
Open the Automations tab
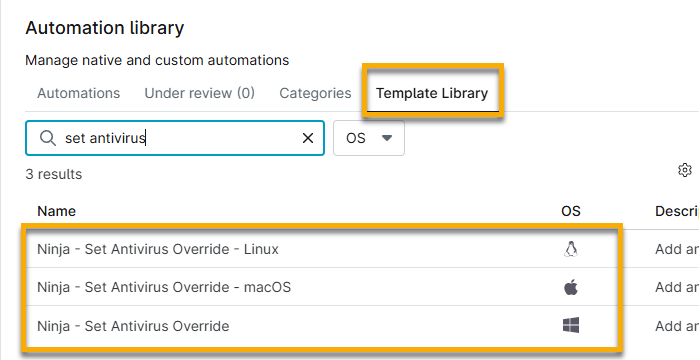(79, 93)
